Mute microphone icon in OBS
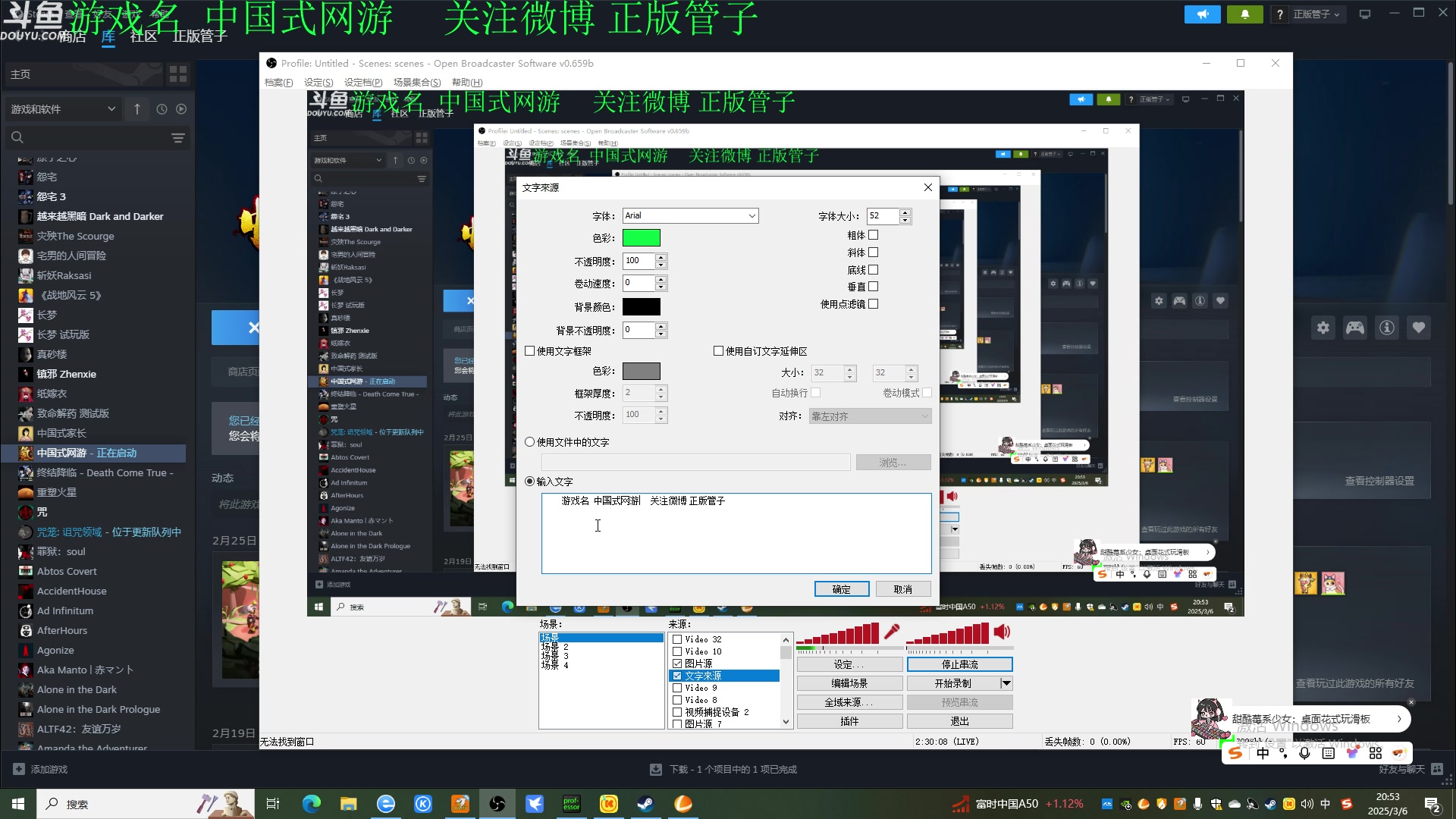Screen dimensions: 1456x819 pyautogui.click(x=893, y=632)
